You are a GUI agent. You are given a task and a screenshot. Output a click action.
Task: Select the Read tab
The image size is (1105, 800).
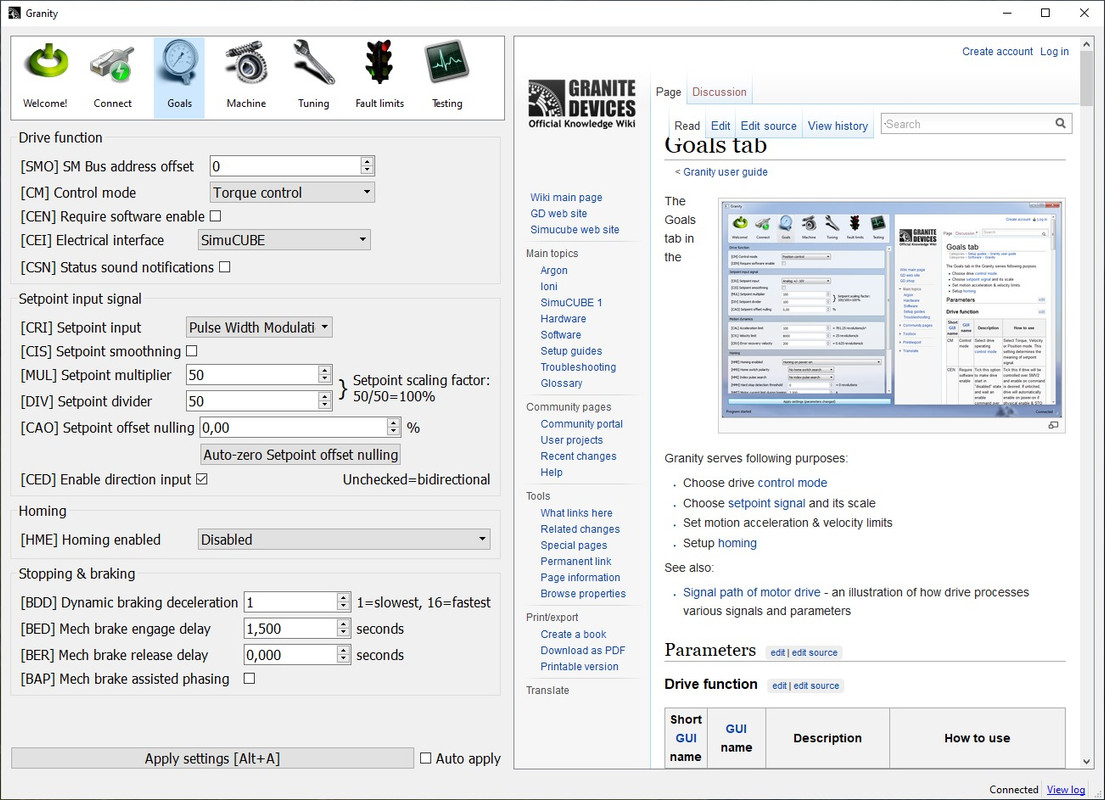tap(686, 125)
